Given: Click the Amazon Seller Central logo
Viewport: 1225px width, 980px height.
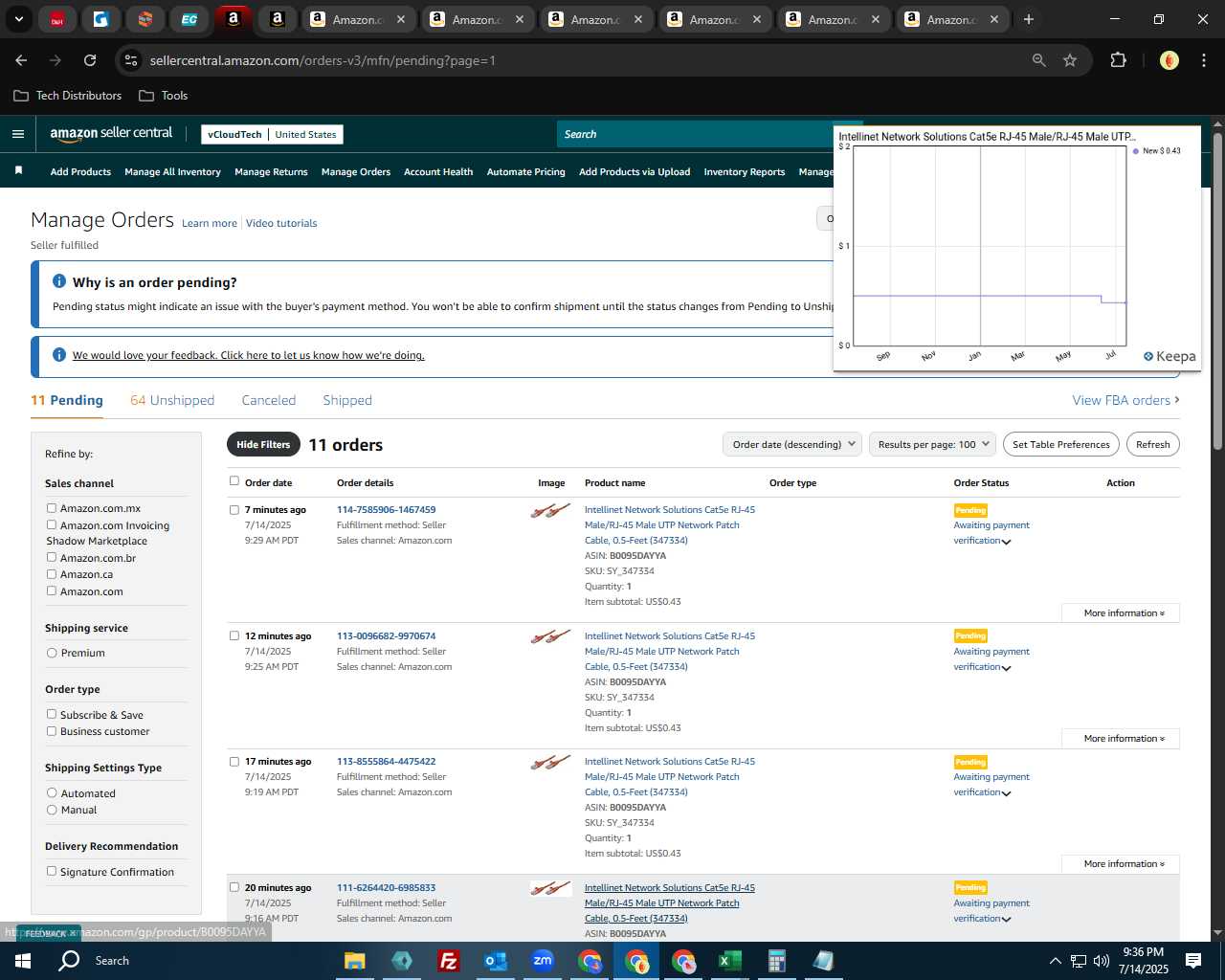Looking at the screenshot, I should [111, 134].
